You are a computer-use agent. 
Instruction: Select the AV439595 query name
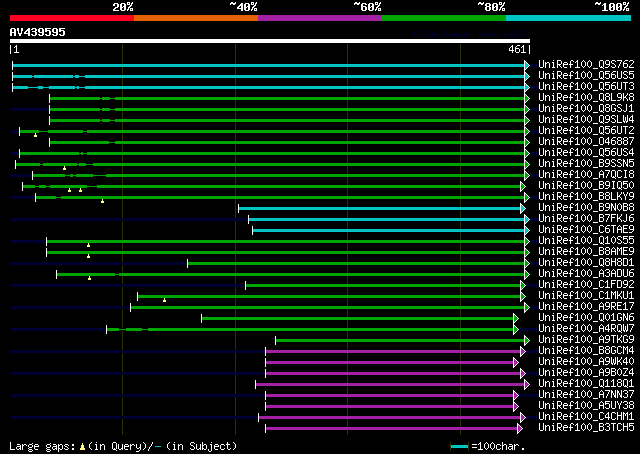[x=38, y=32]
